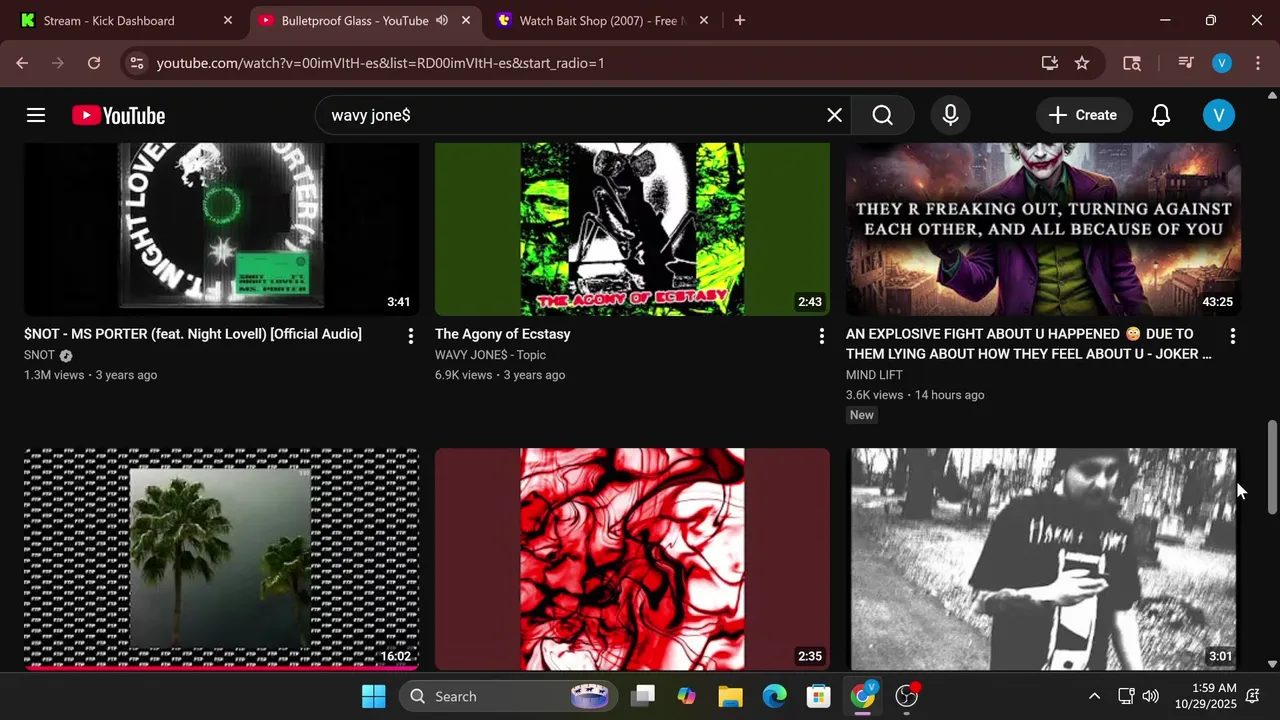The height and width of the screenshot is (720, 1280).
Task: Open Chrome profile V avatar
Action: (x=1222, y=63)
